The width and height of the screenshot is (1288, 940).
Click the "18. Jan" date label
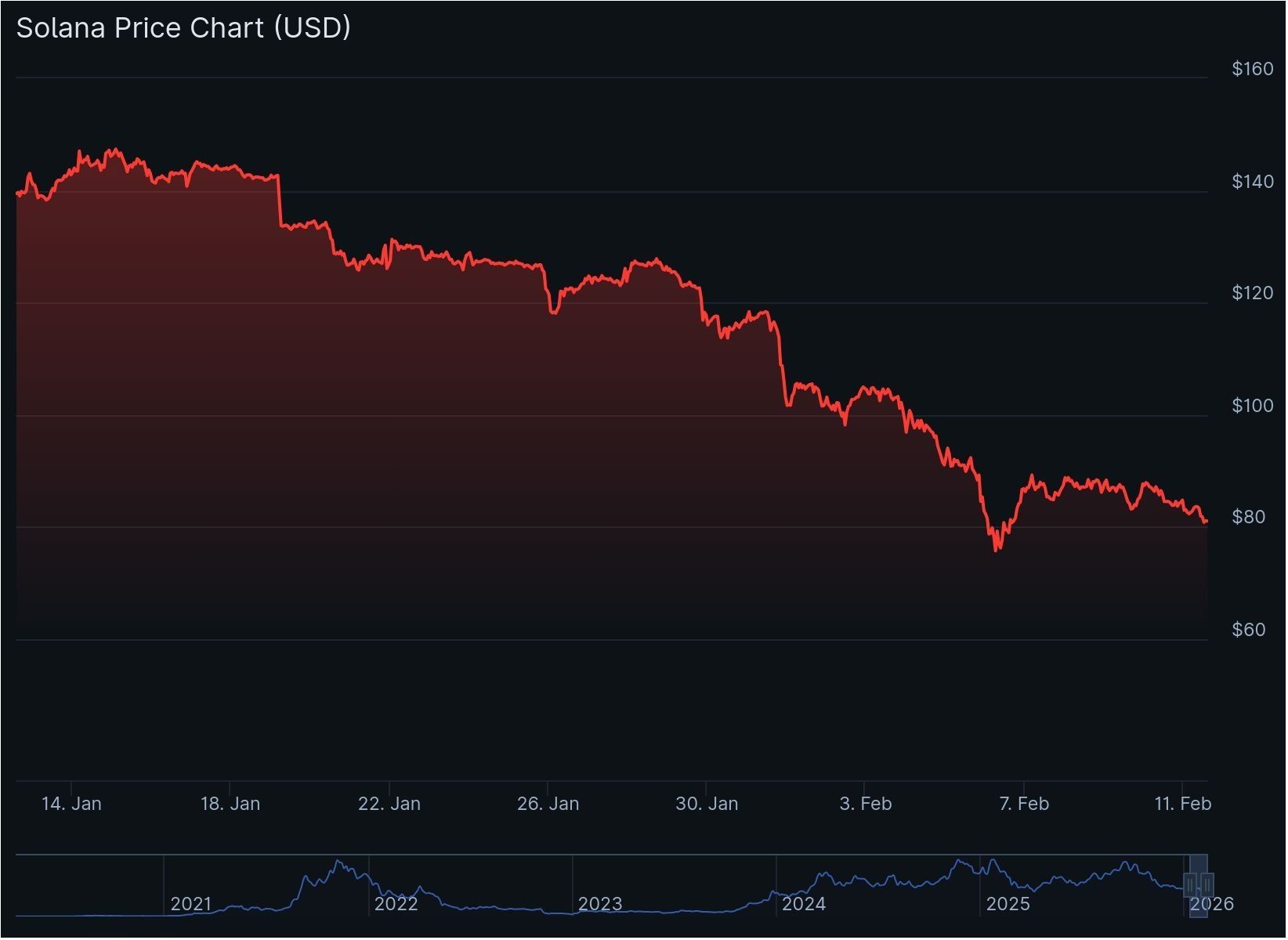[x=230, y=804]
